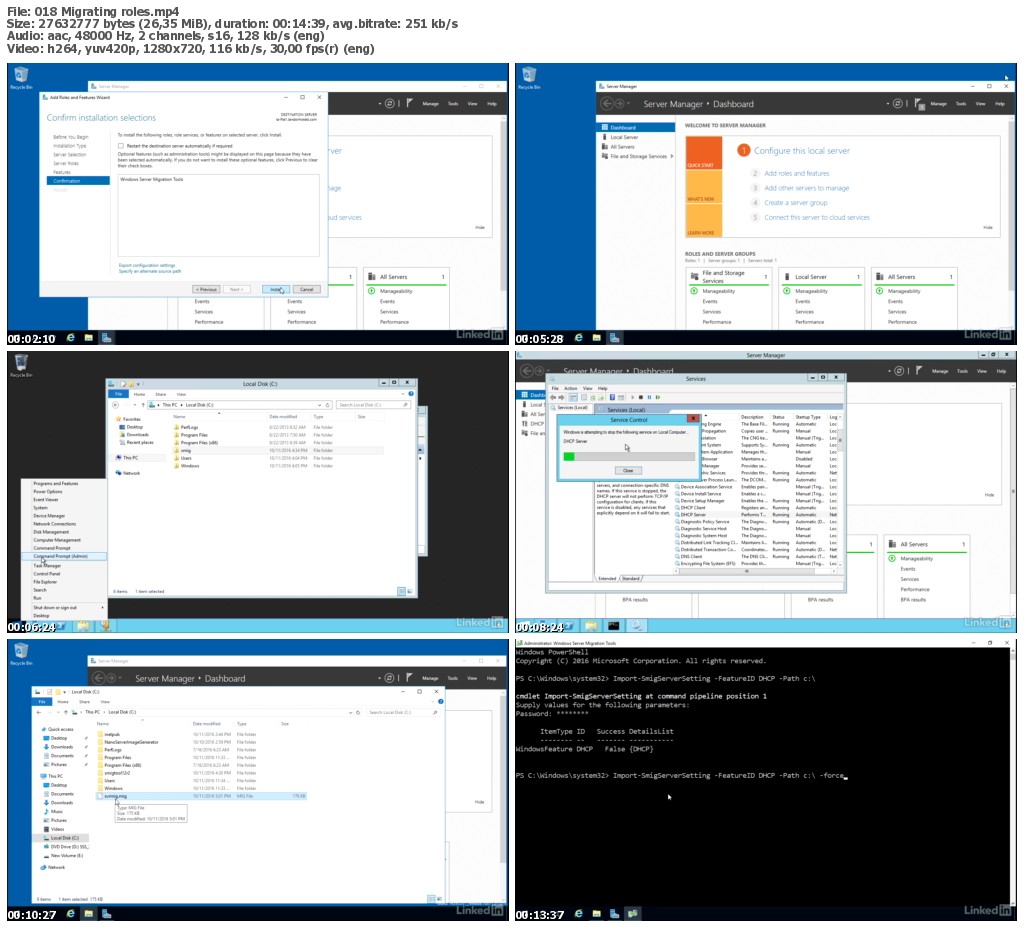1024x927 pixels.
Task: Select the inetpub folder at 00:10:27
Action: (112, 734)
